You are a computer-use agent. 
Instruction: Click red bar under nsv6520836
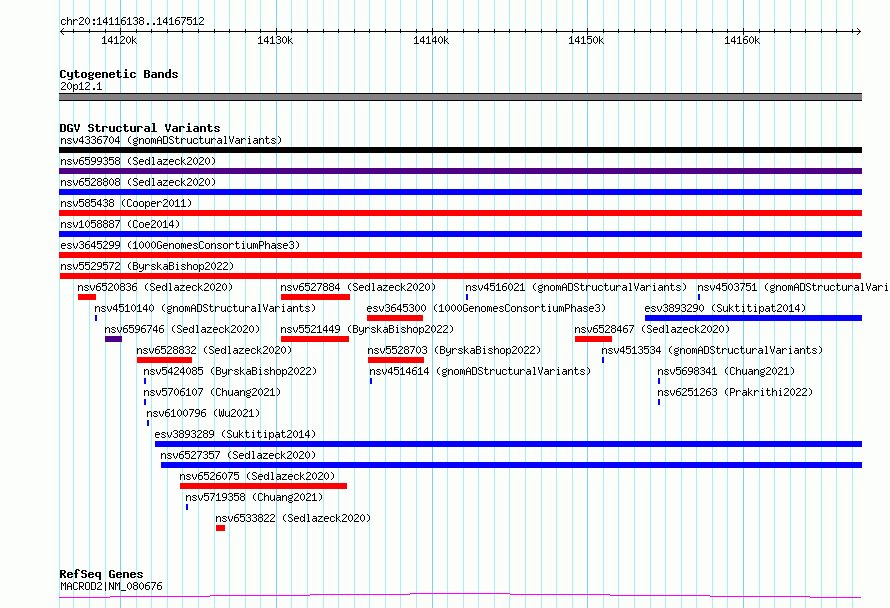(87, 297)
